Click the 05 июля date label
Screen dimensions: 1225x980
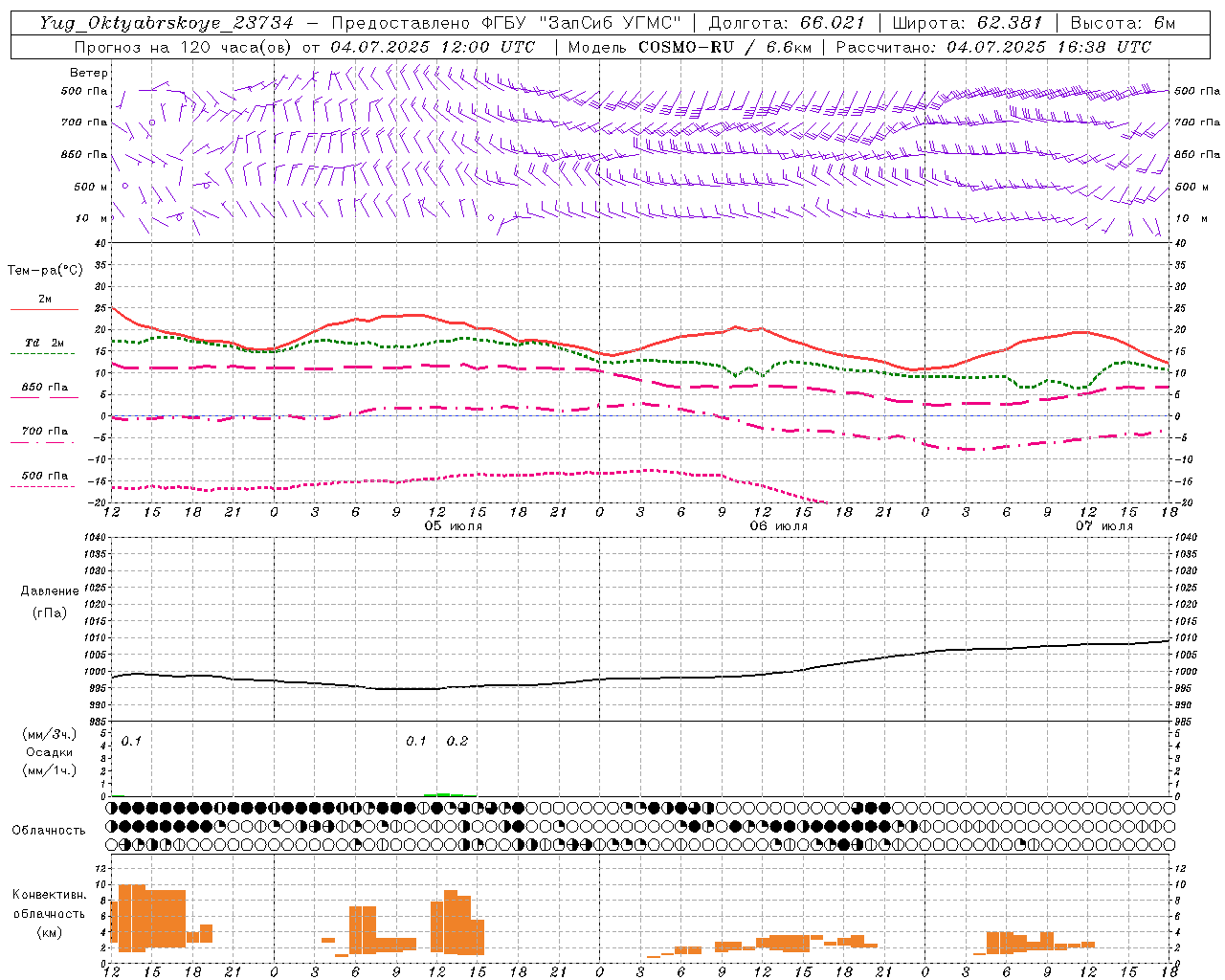point(454,526)
